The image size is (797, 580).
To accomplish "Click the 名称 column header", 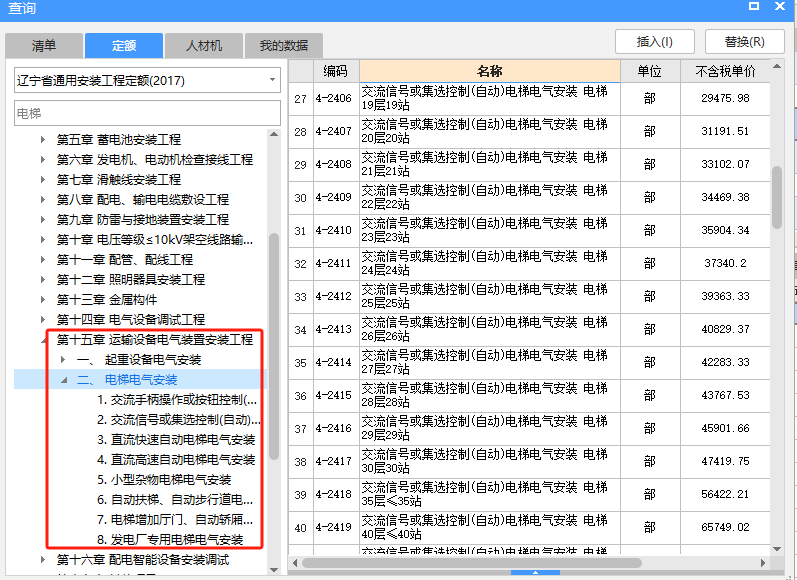I will pyautogui.click(x=489, y=71).
